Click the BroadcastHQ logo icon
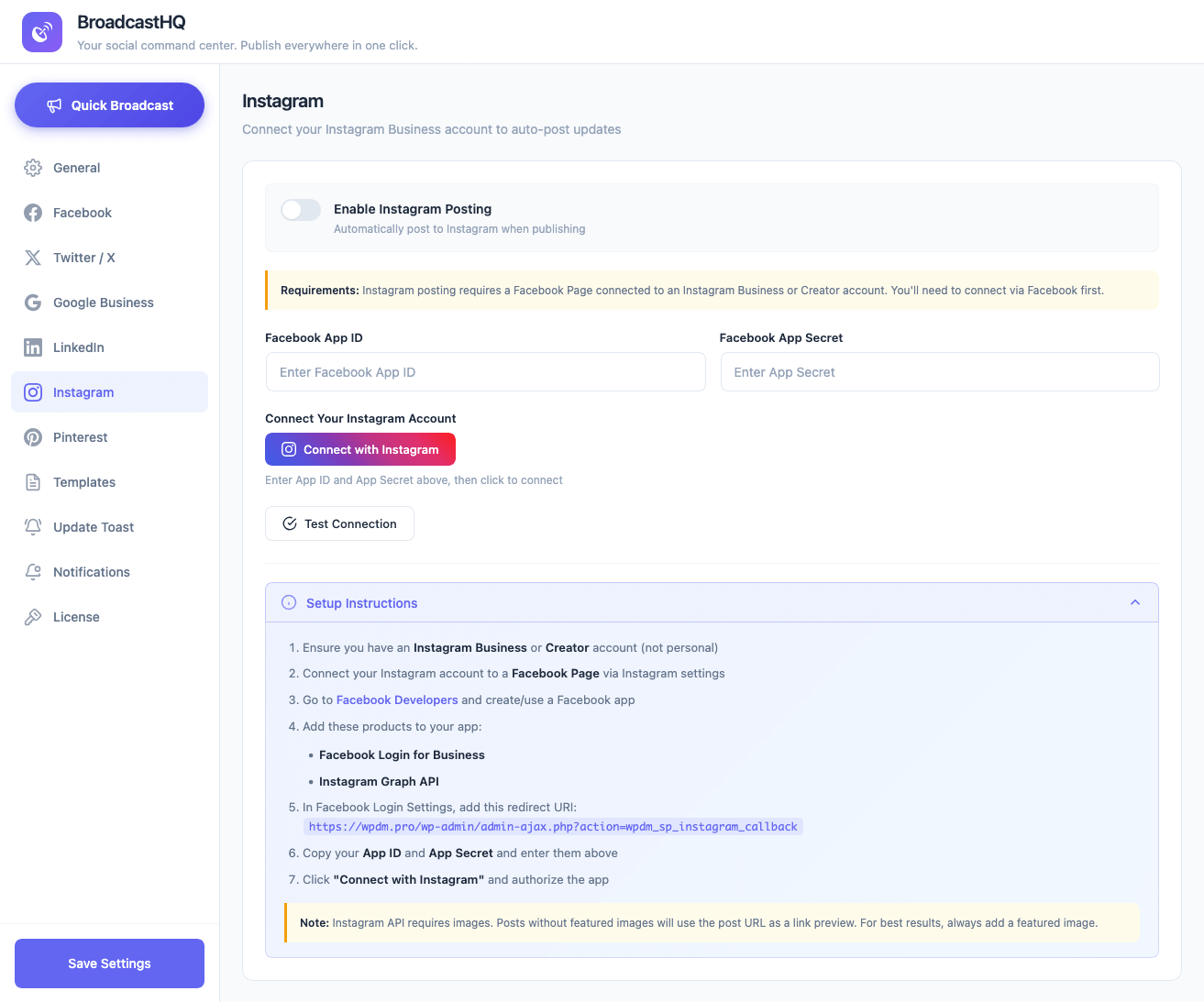Image resolution: width=1204 pixels, height=1002 pixels. 42,32
